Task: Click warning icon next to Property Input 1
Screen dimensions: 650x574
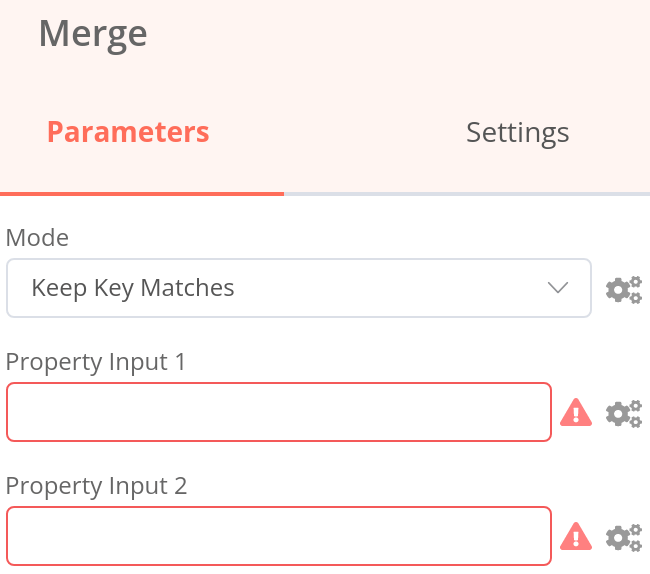Action: (x=576, y=412)
